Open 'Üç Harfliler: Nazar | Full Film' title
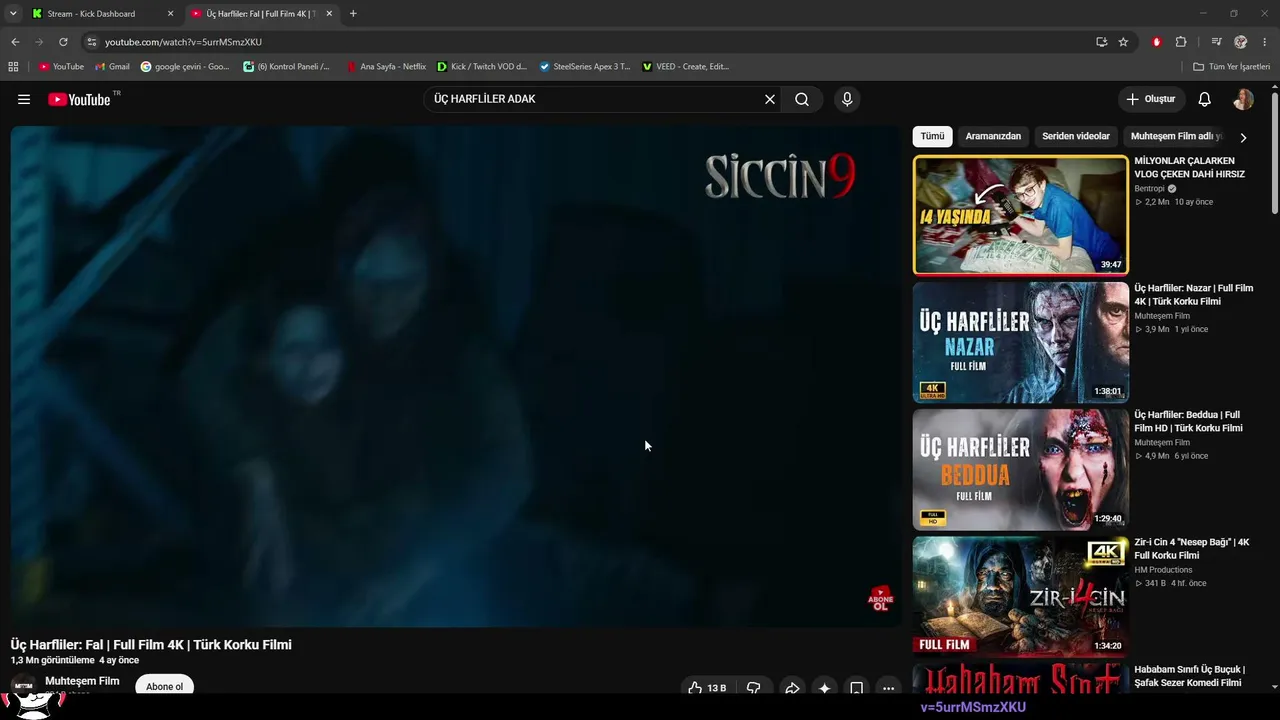The height and width of the screenshot is (720, 1280). [x=1194, y=295]
